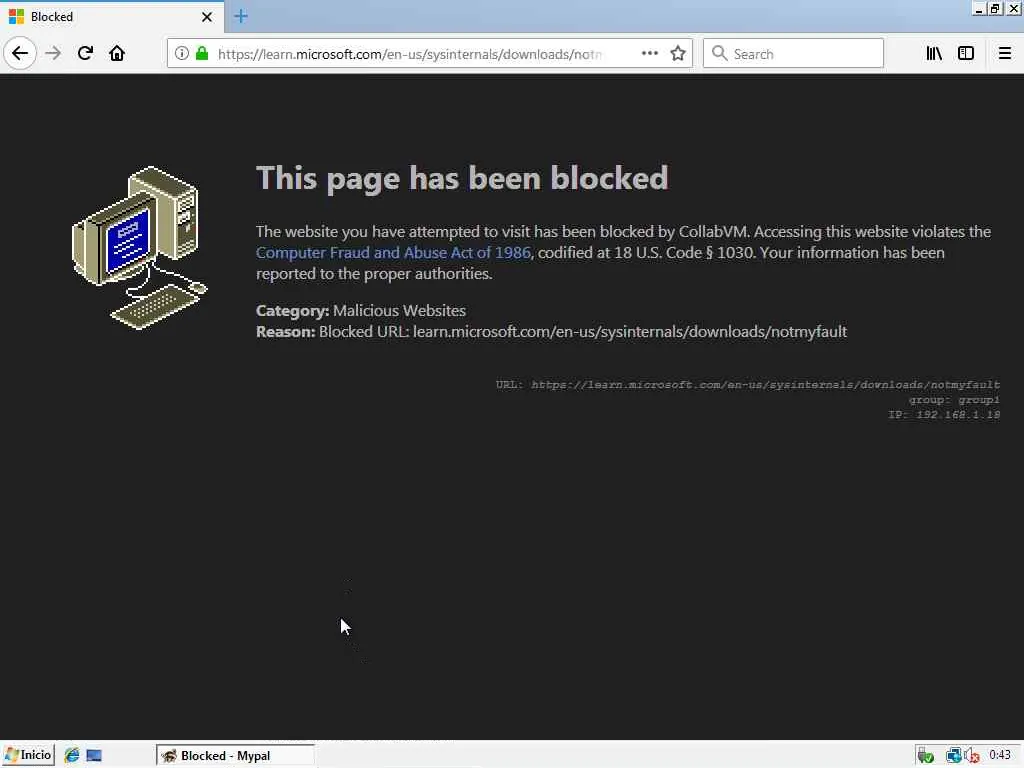Click the address bar URL text
Viewport: 1024px width, 768px height.
click(x=409, y=54)
